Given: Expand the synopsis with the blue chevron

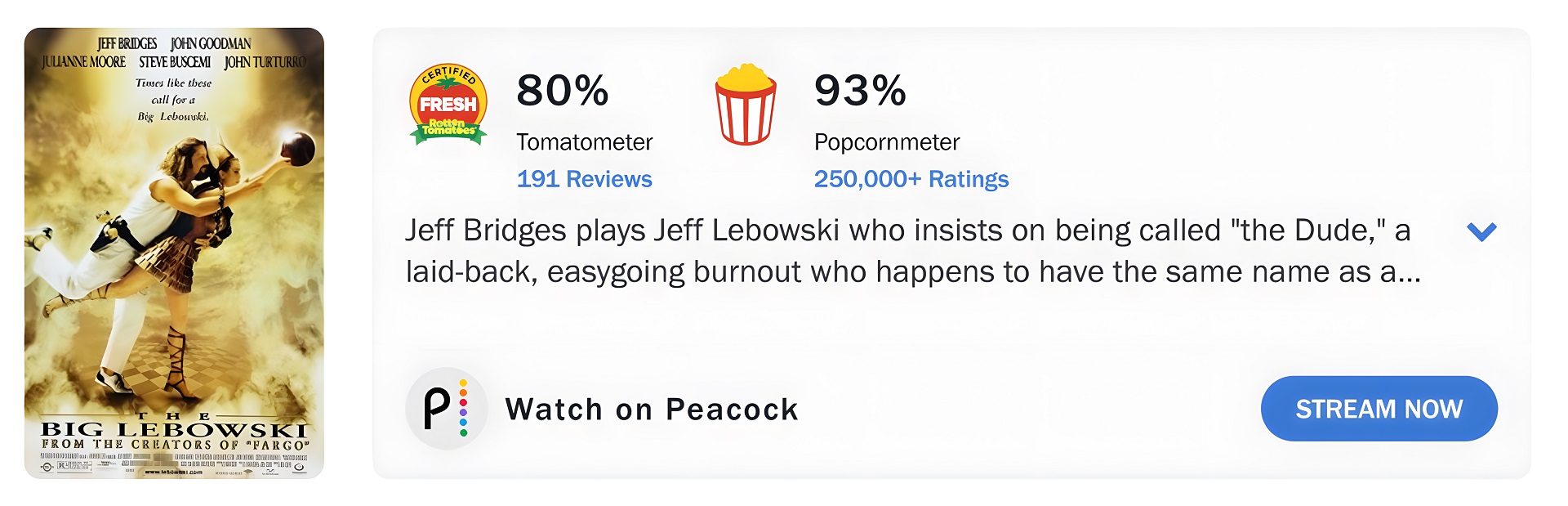Looking at the screenshot, I should coord(1481,232).
